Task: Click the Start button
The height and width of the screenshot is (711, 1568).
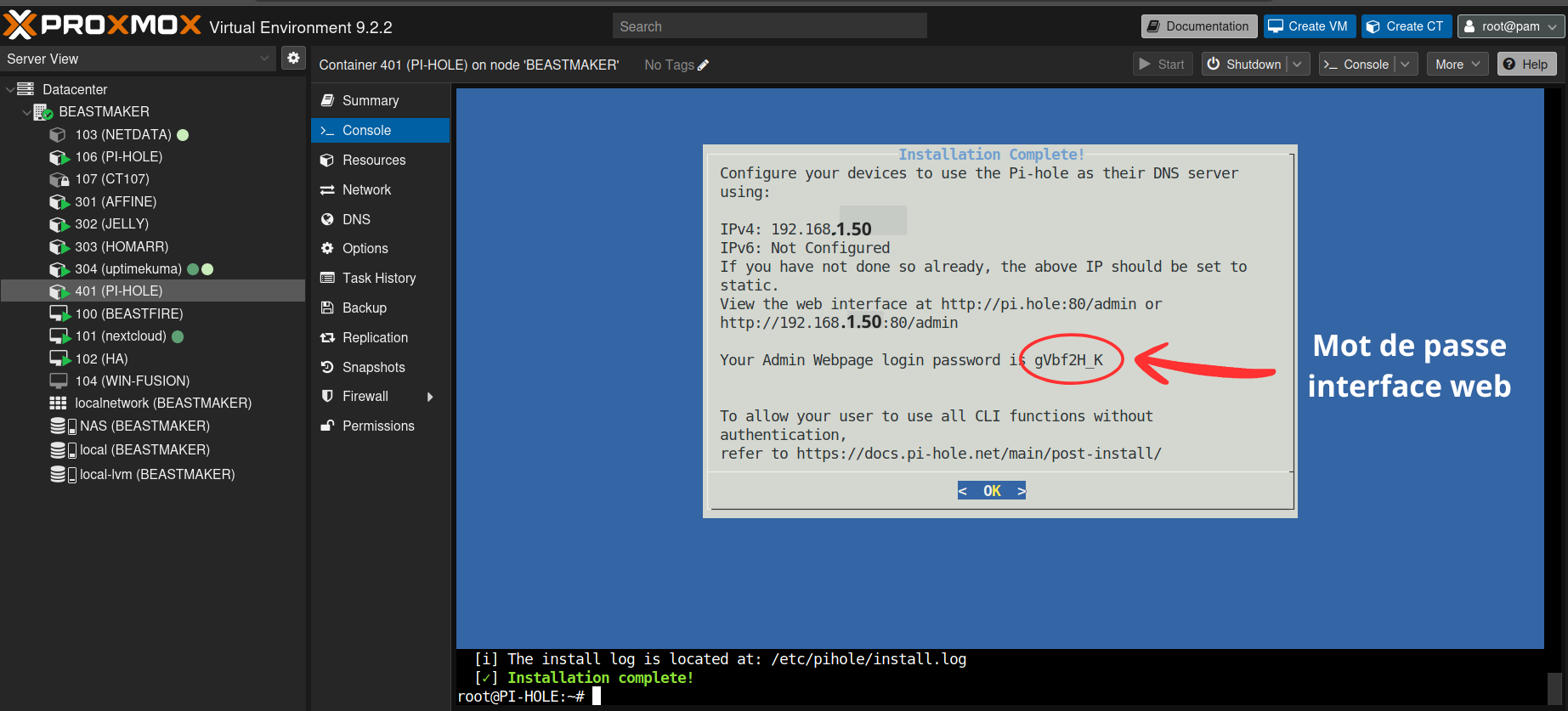Action: (x=1163, y=64)
